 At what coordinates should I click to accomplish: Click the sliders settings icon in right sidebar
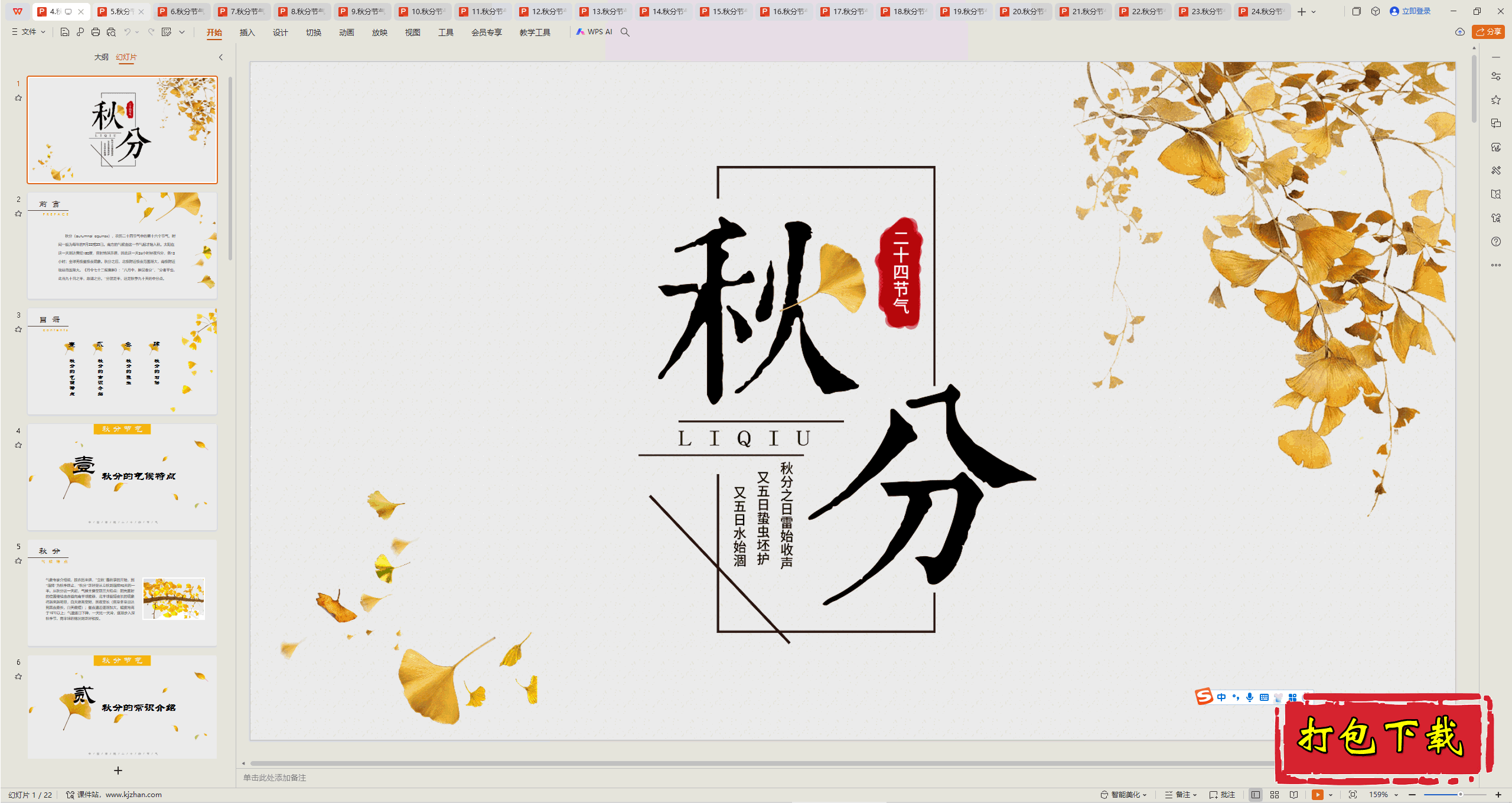(1496, 76)
